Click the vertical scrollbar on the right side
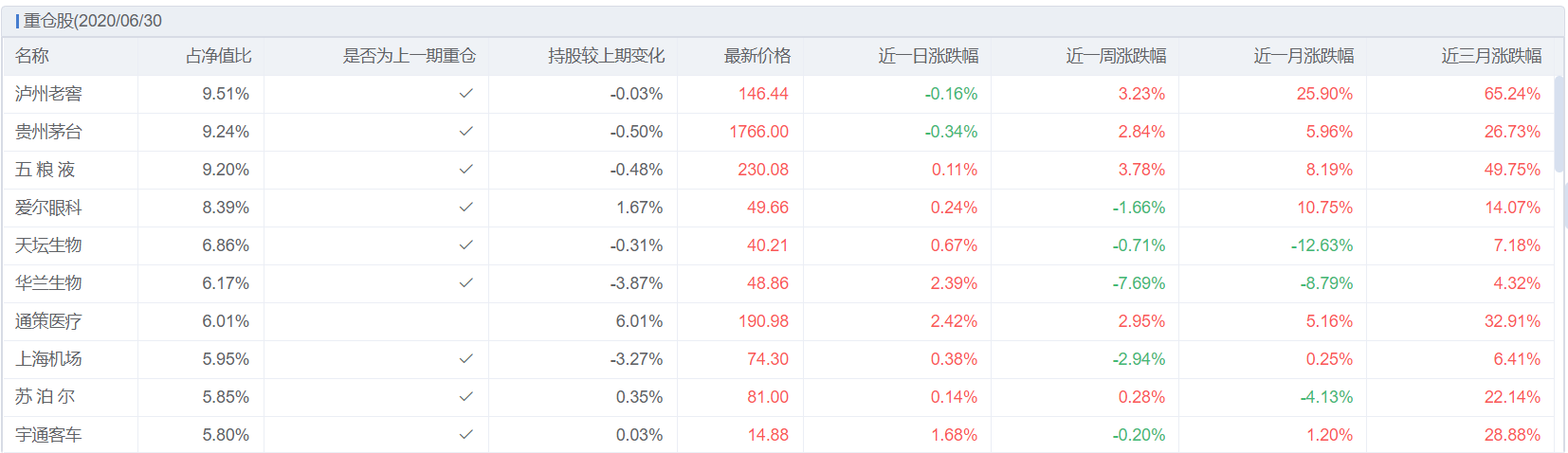The height and width of the screenshot is (453, 1568). click(x=1559, y=125)
